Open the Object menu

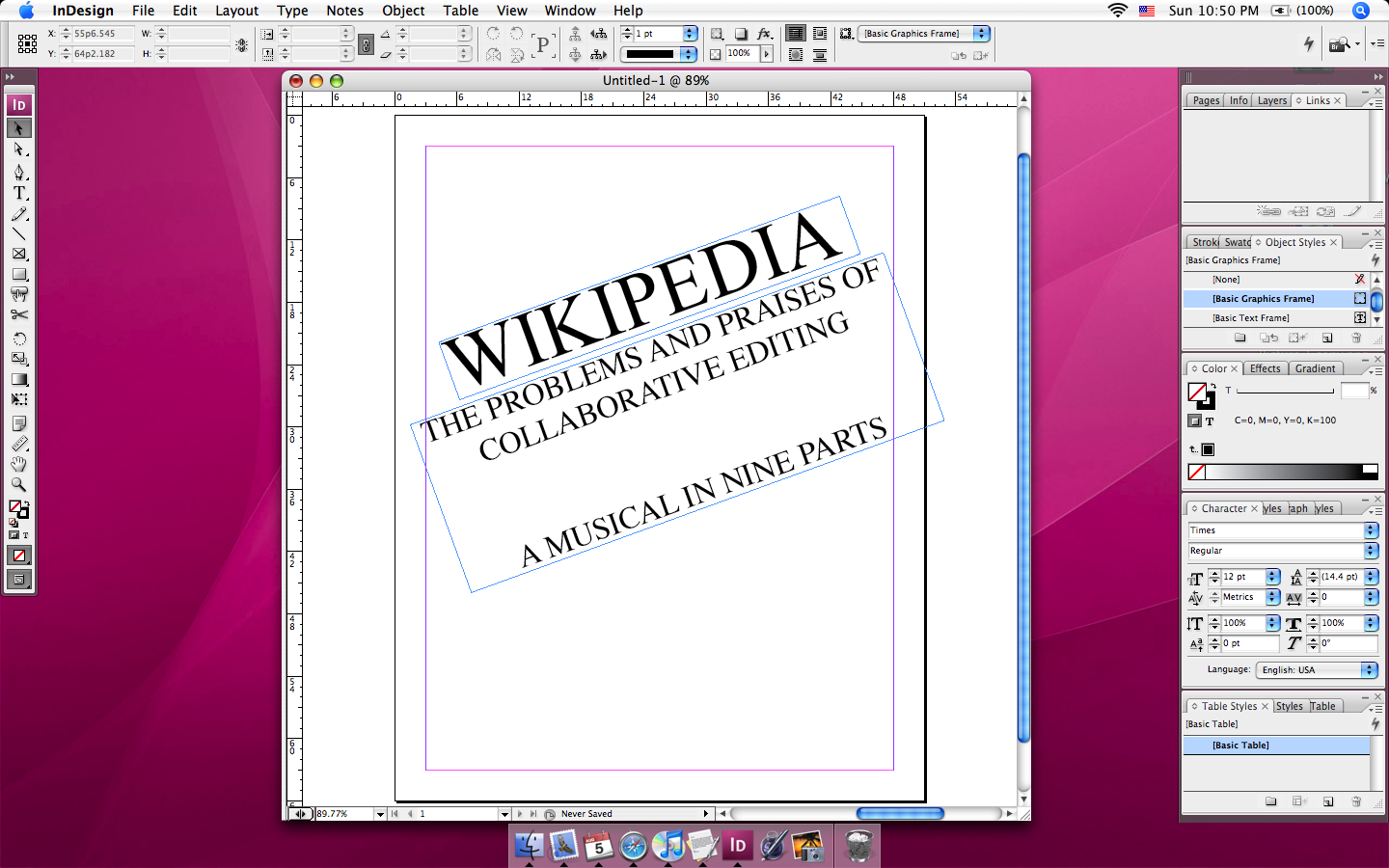pos(403,11)
